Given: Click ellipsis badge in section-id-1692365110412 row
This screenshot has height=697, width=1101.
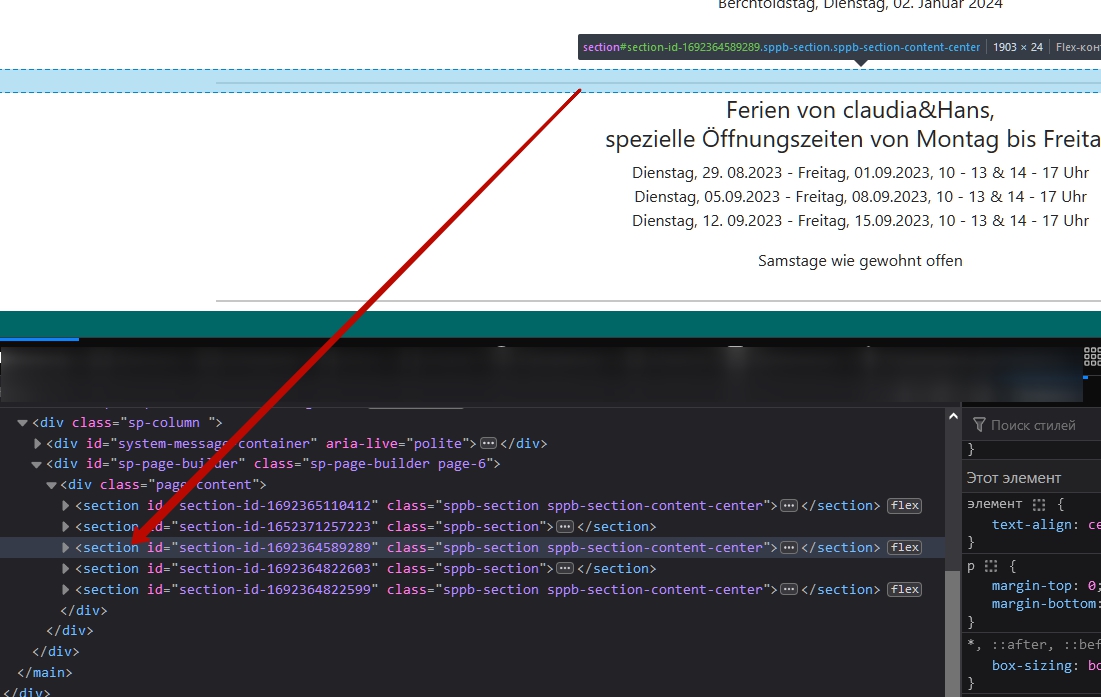Looking at the screenshot, I should point(789,506).
